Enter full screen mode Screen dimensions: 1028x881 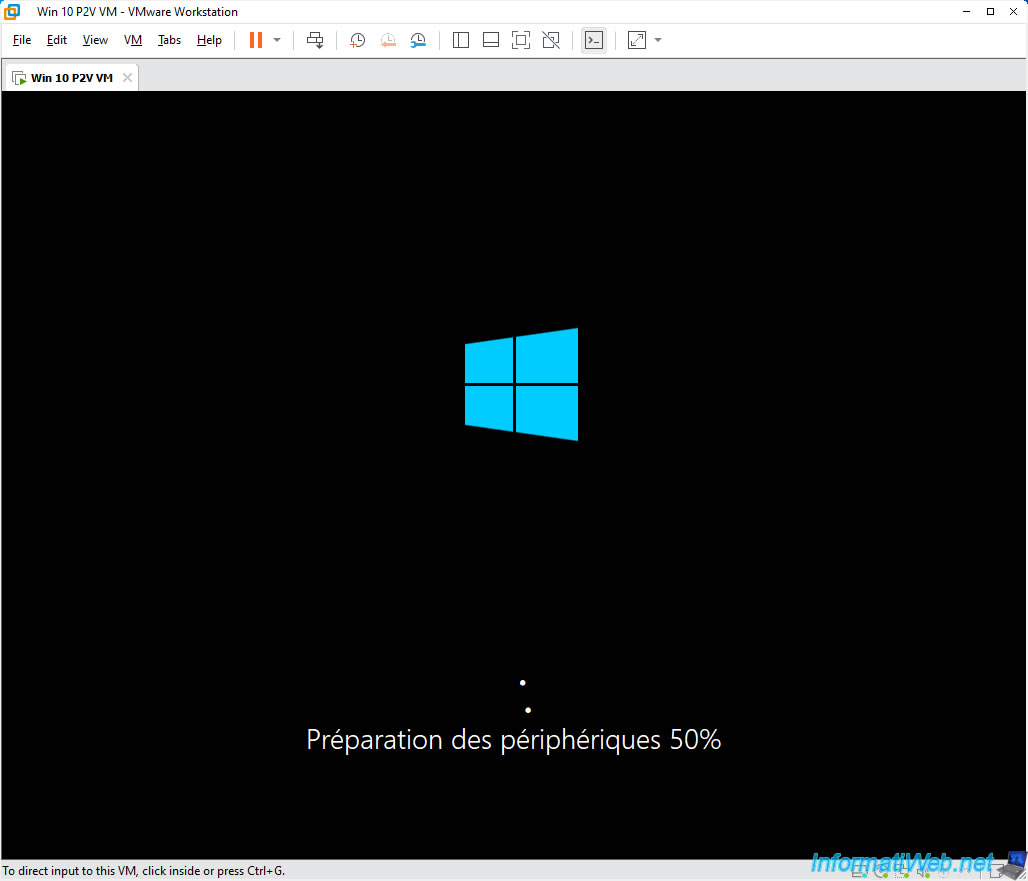click(x=521, y=40)
